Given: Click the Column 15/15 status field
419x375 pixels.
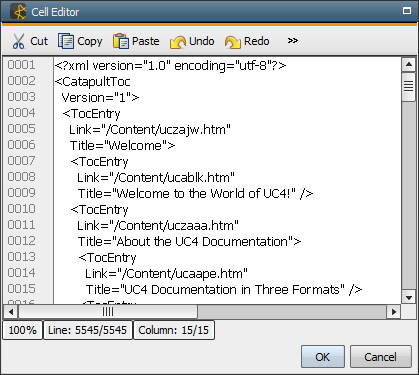Looking at the screenshot, I should (174, 330).
